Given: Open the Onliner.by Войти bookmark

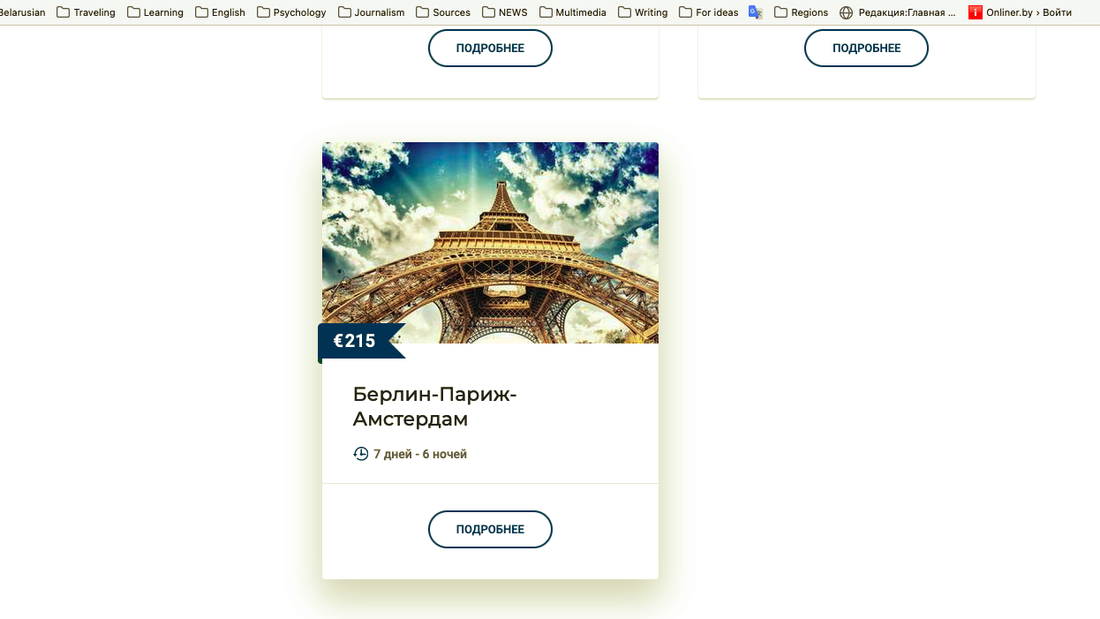Looking at the screenshot, I should click(x=1020, y=12).
